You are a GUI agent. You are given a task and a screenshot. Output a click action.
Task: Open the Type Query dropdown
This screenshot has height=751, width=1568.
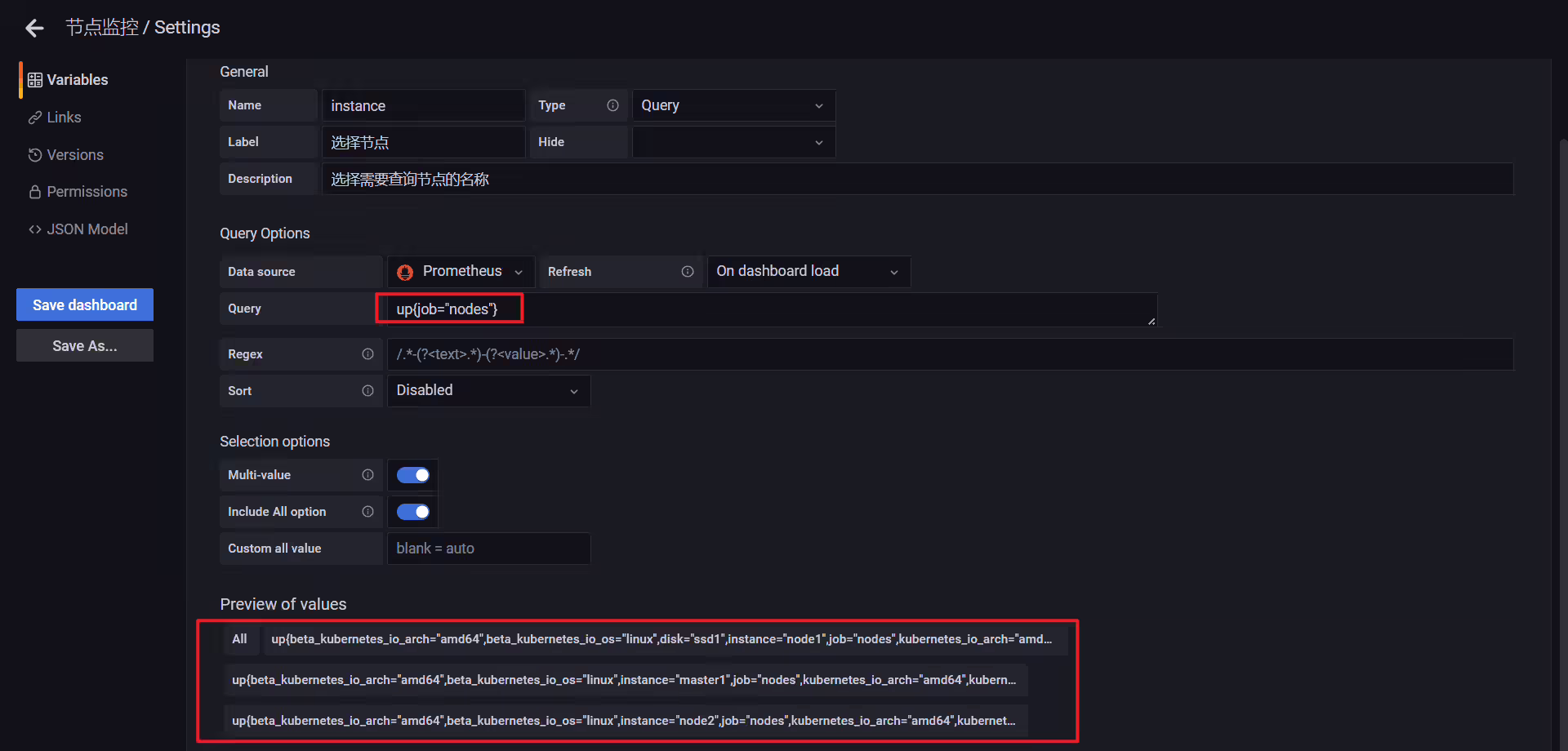coord(733,105)
